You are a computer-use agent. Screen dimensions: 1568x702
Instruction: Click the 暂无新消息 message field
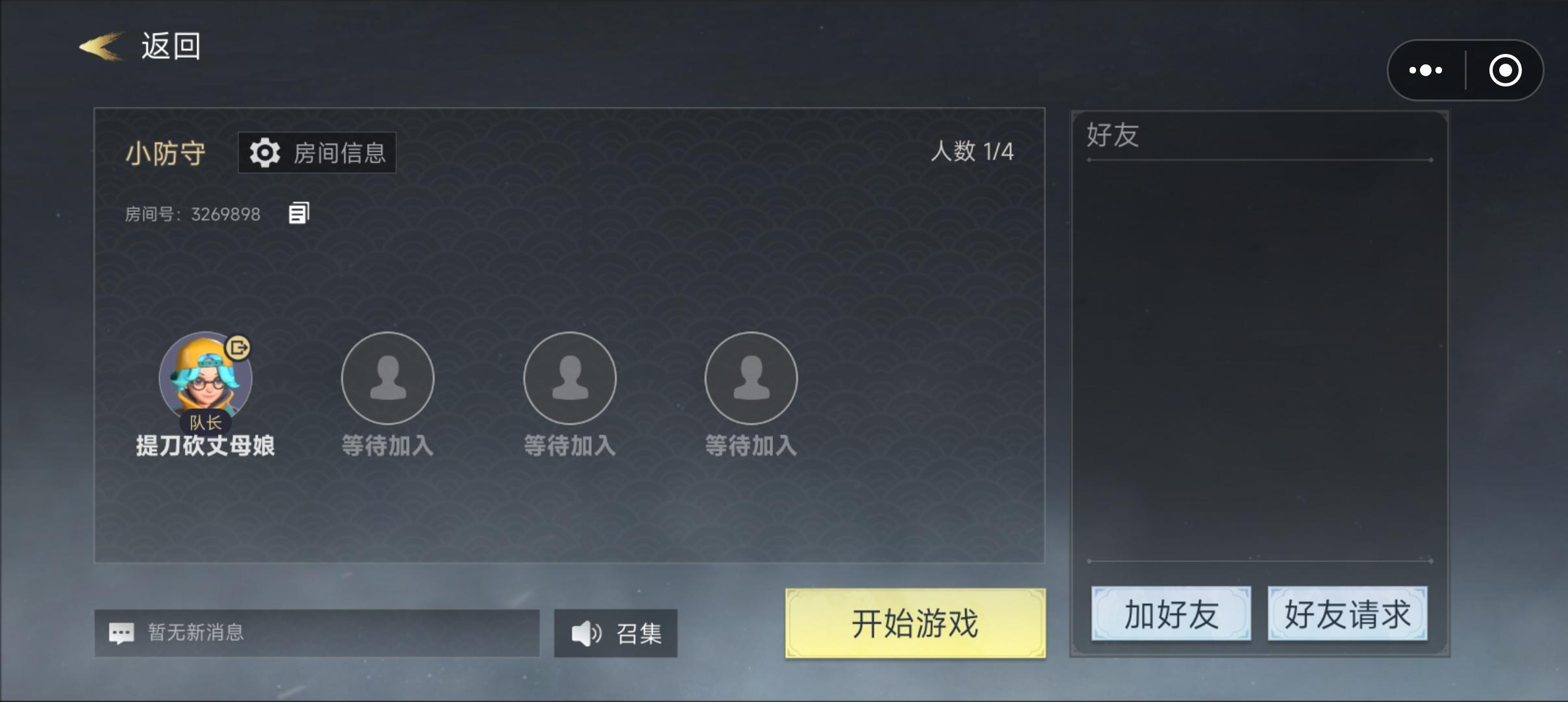point(317,633)
